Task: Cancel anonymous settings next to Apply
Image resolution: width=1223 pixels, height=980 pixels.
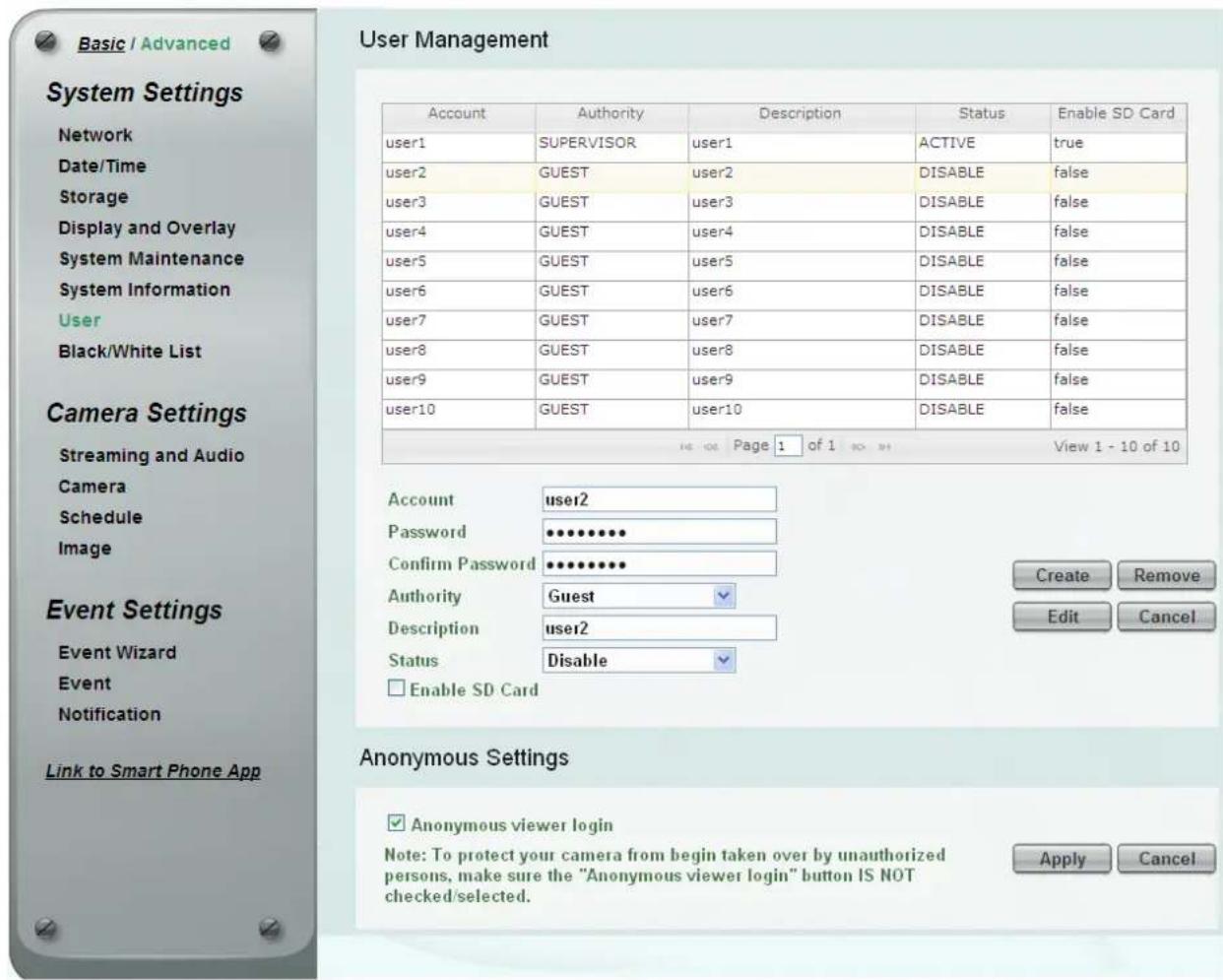Action: pos(1167,859)
